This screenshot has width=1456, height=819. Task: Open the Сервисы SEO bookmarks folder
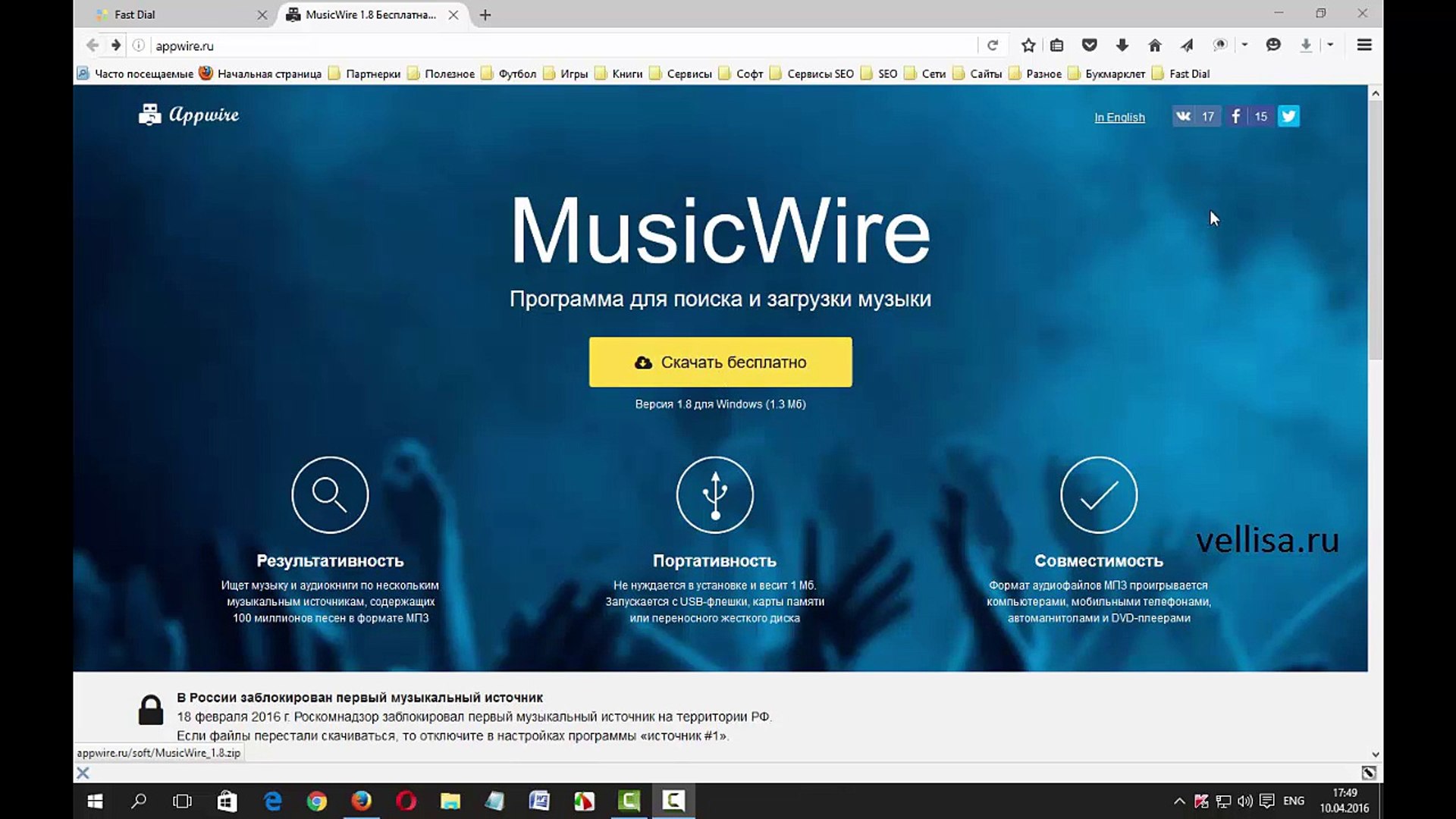coord(812,74)
